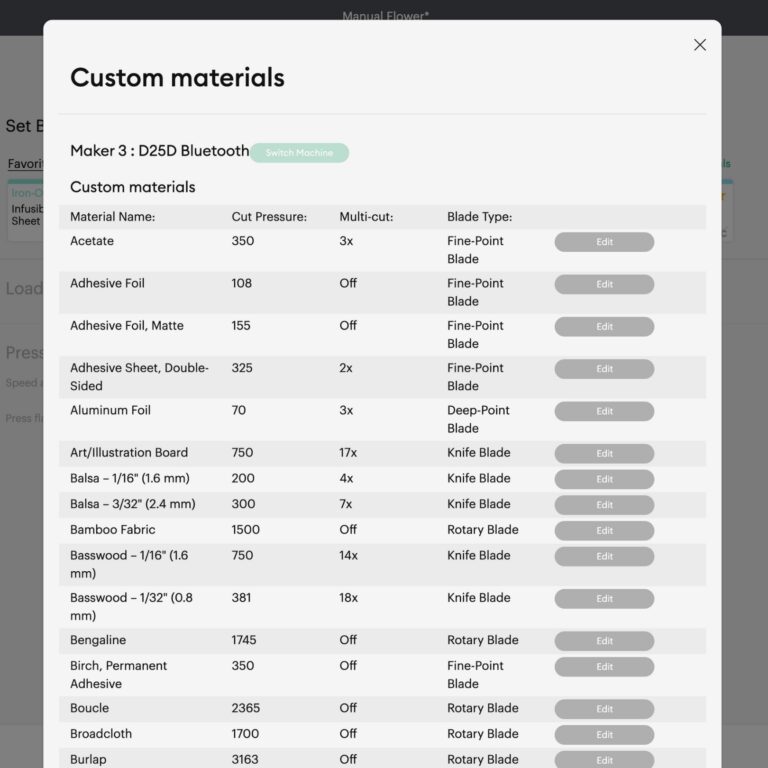Screen dimensions: 768x768
Task: Open Edit for Aluminum Foil
Action: point(604,411)
